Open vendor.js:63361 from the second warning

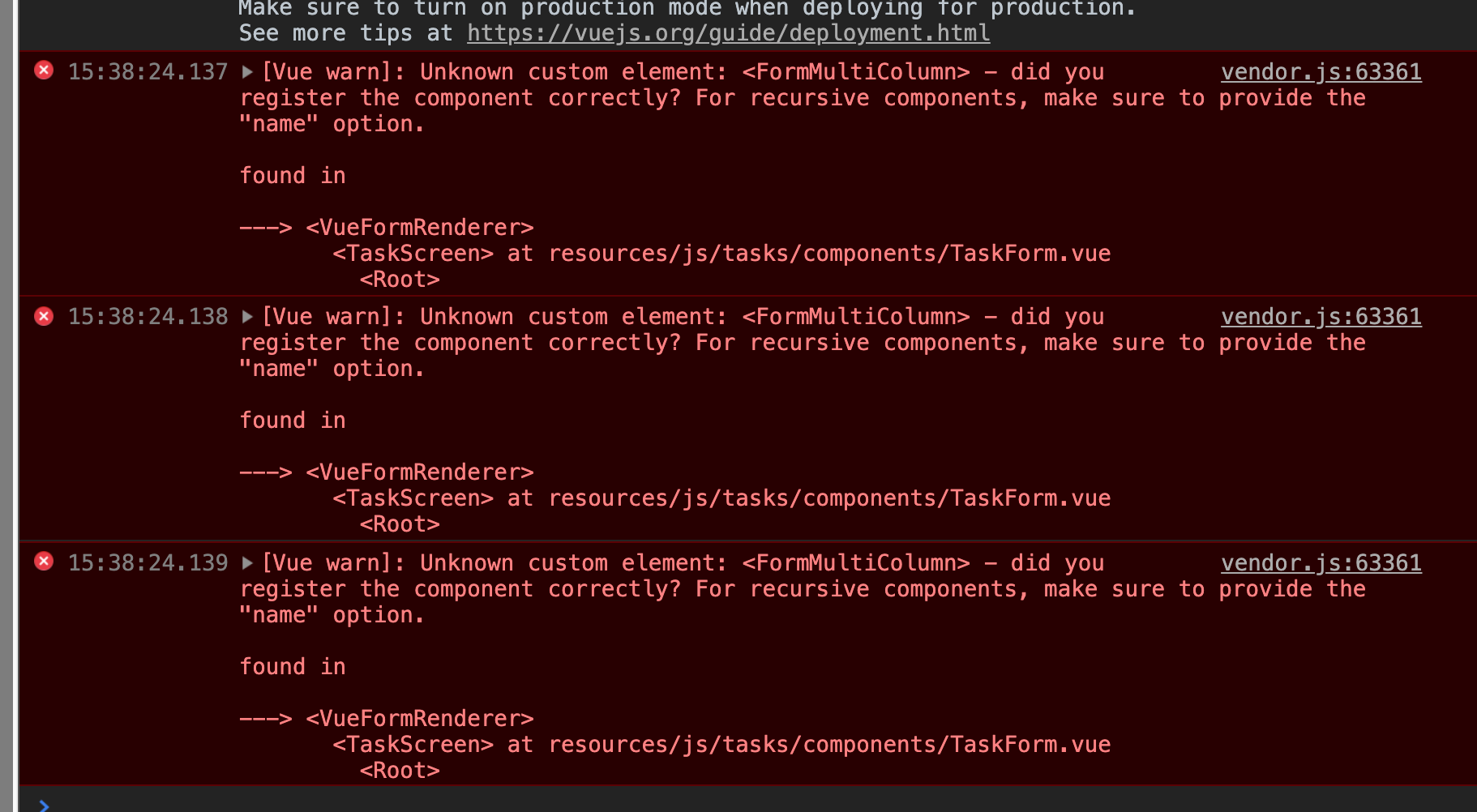coord(1321,316)
